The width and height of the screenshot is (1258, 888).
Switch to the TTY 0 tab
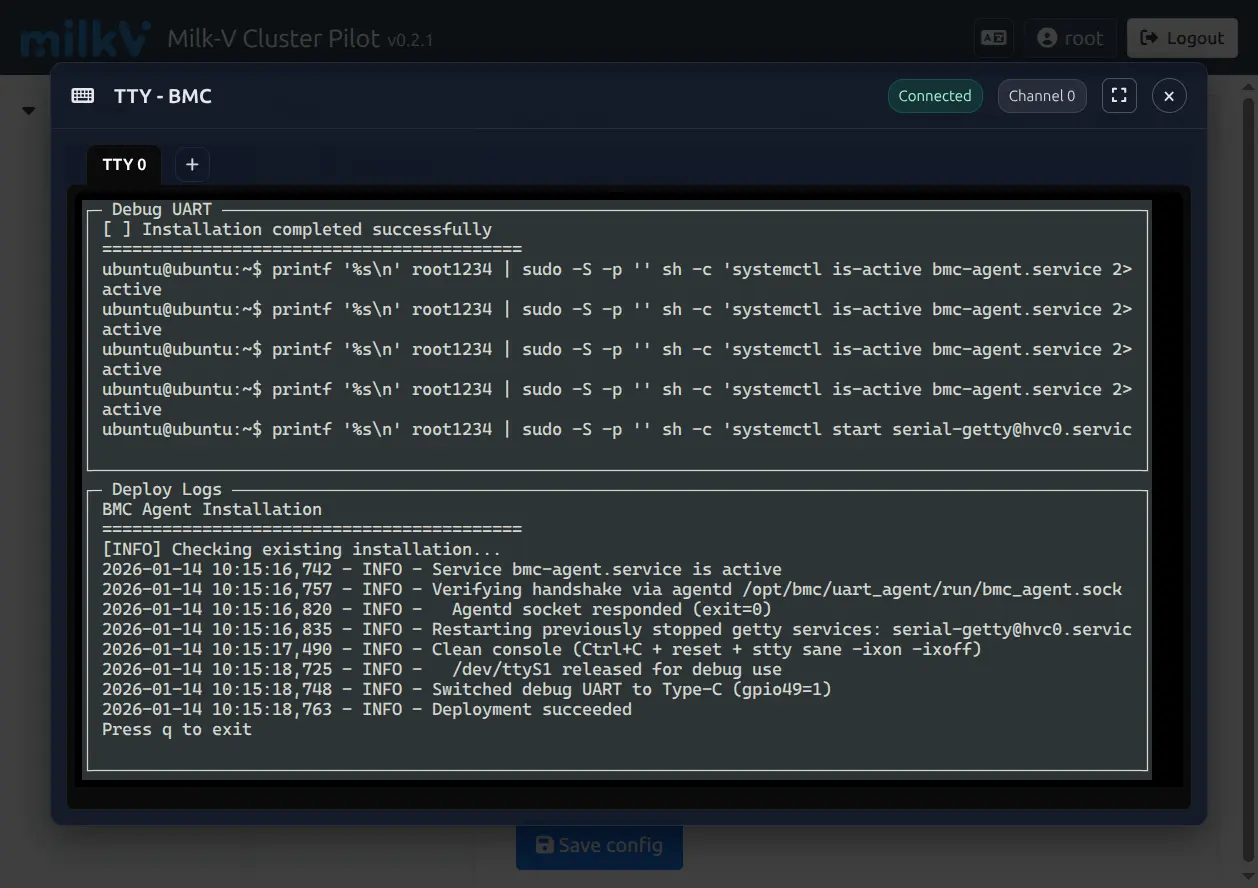[124, 165]
